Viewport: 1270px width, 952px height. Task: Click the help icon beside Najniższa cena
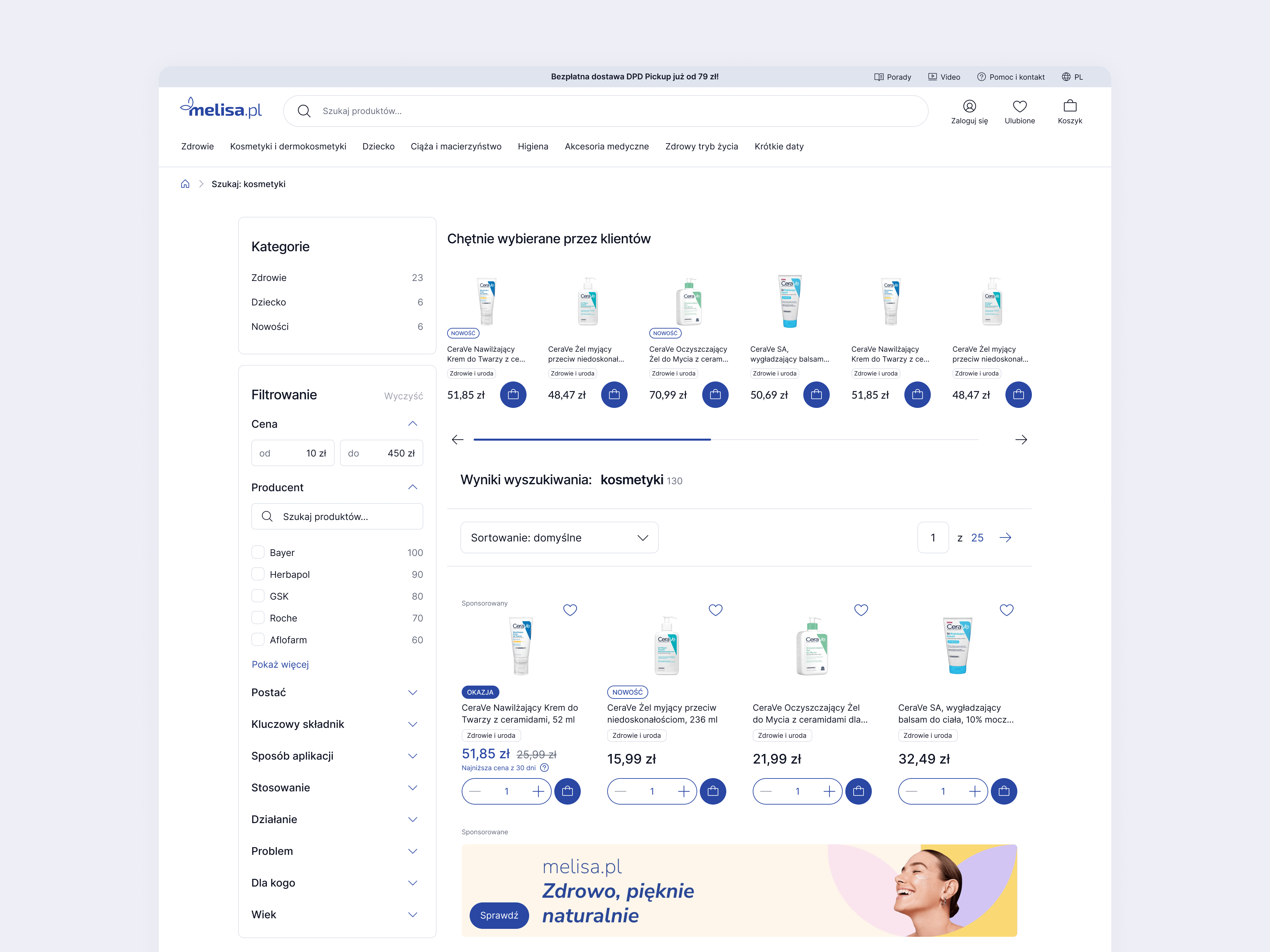(x=544, y=768)
